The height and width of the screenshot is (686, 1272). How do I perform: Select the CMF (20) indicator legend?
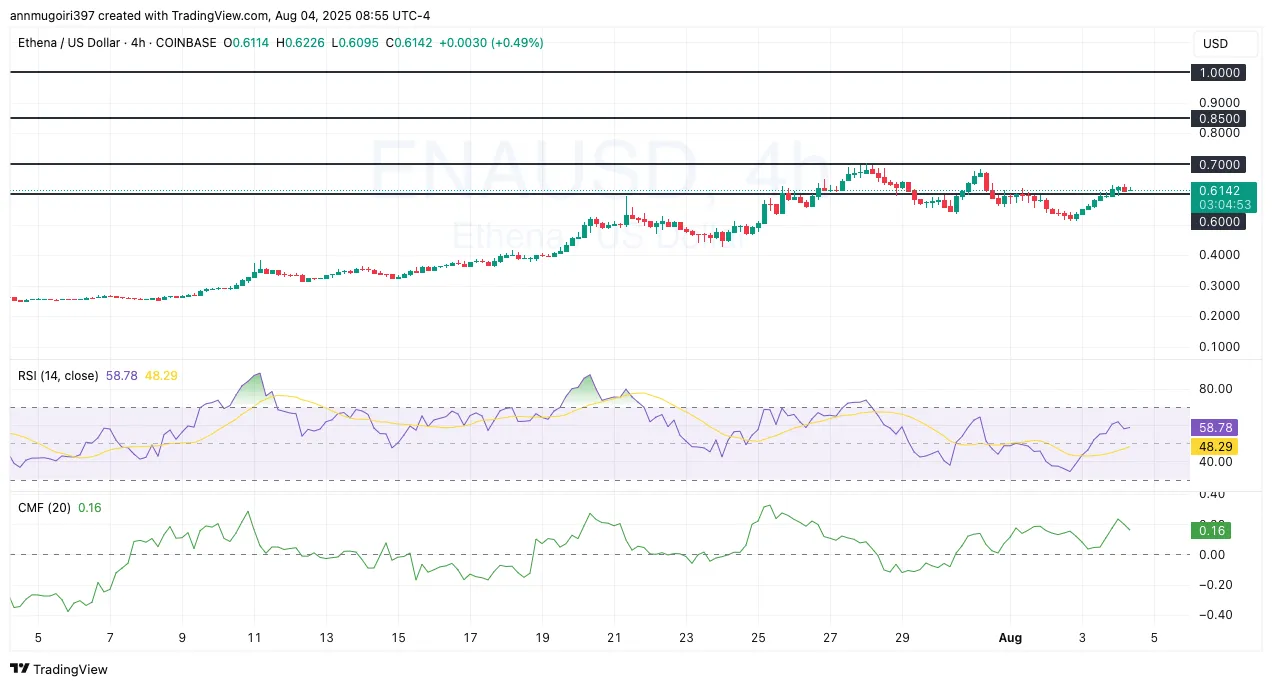point(44,508)
